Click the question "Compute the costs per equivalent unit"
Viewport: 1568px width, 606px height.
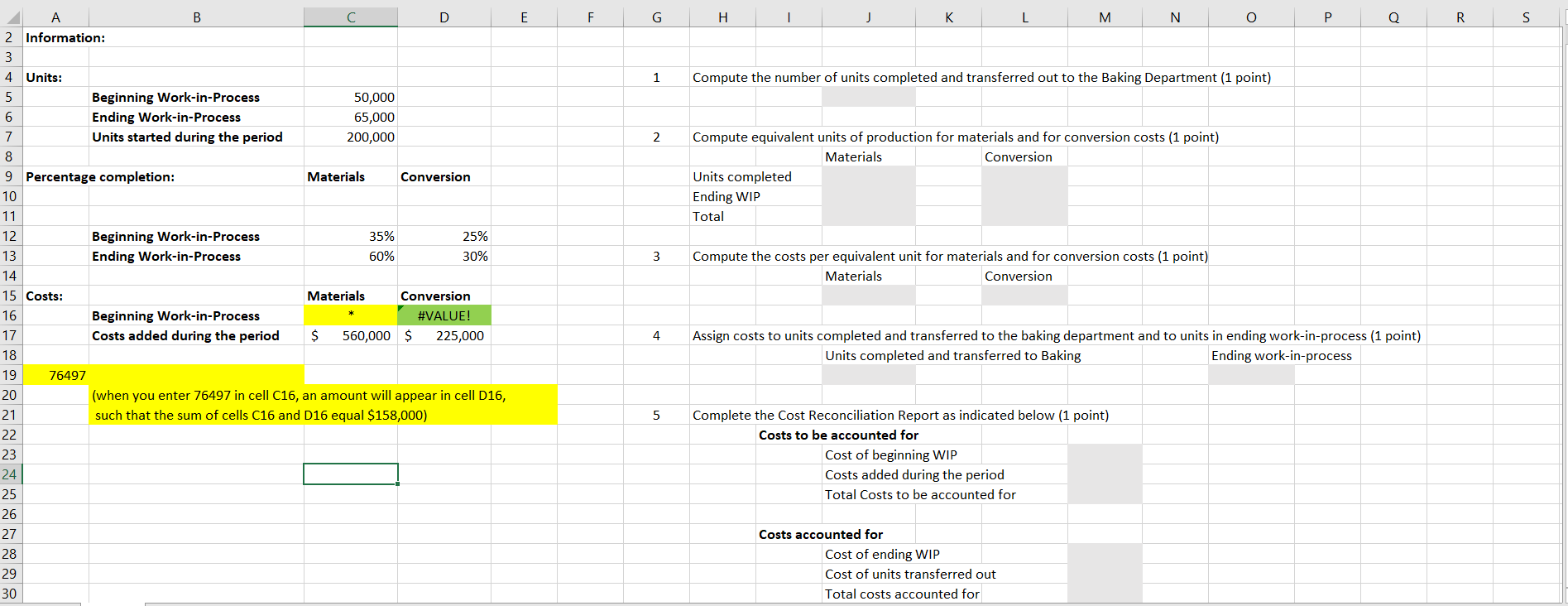950,256
